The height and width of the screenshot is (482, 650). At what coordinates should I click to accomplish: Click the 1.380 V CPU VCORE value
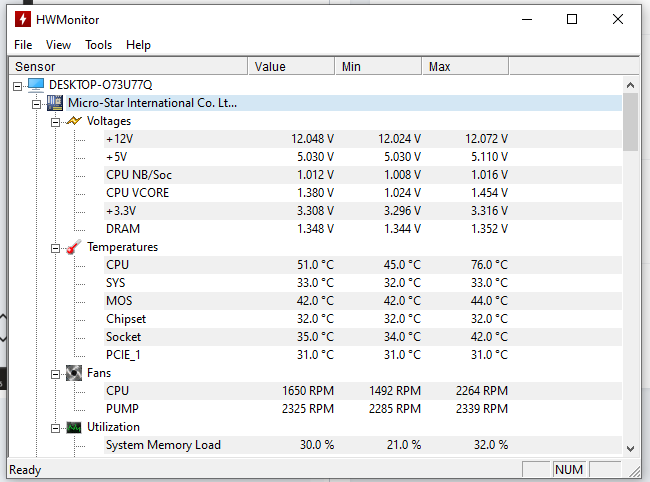coord(315,193)
